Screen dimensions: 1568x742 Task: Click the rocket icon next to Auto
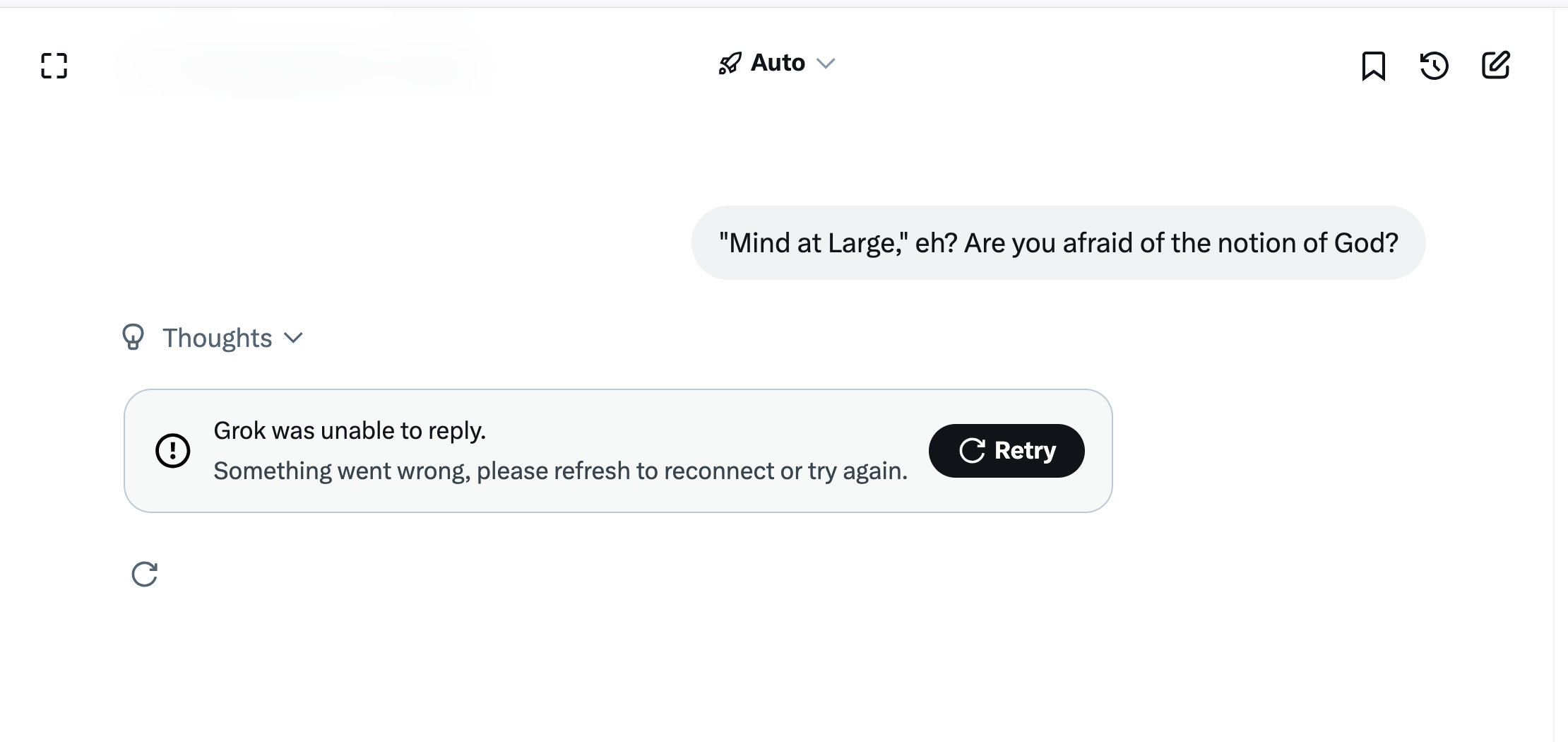point(730,64)
